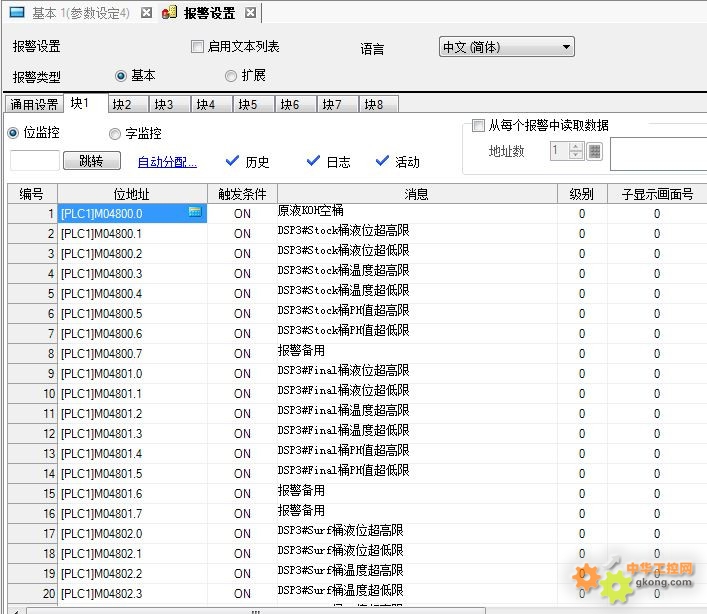Viewport: 707px width, 614px height.
Task: Close the 报警设置 tab
Action: (250, 13)
